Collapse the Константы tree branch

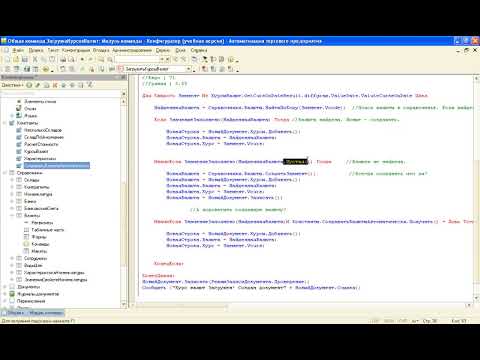(5, 123)
